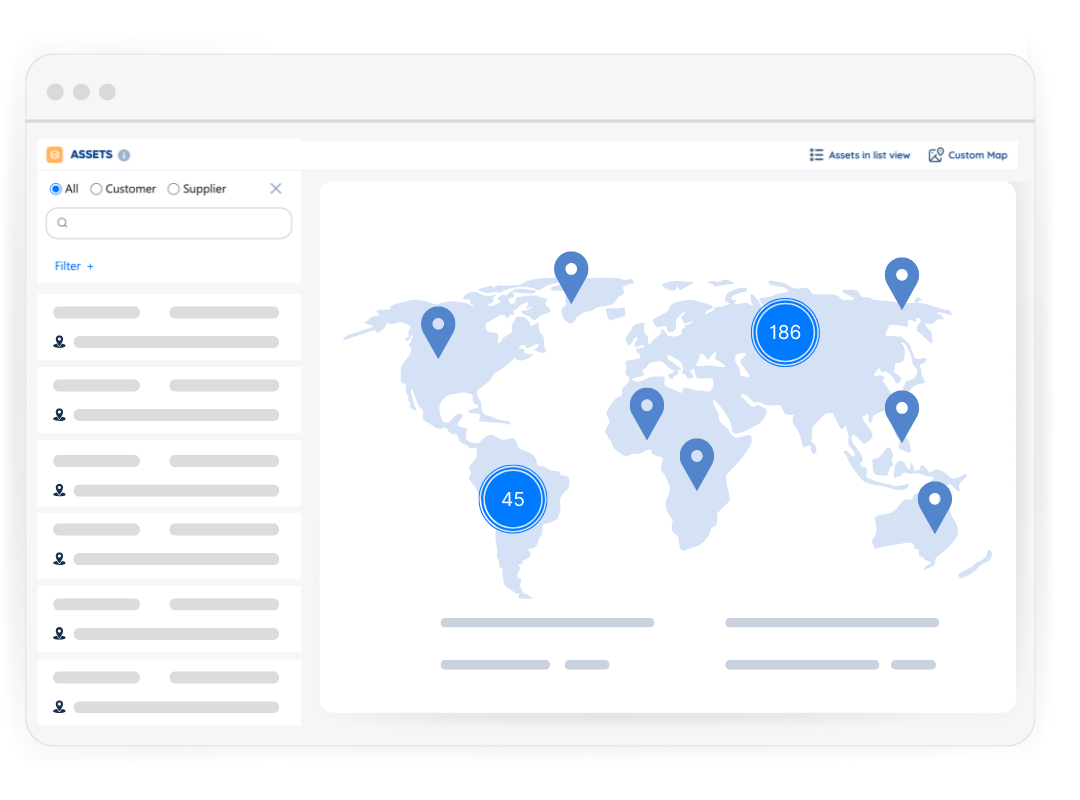The width and height of the screenshot is (1080, 800).
Task: Open the Assets info tooltip icon
Action: pos(124,155)
